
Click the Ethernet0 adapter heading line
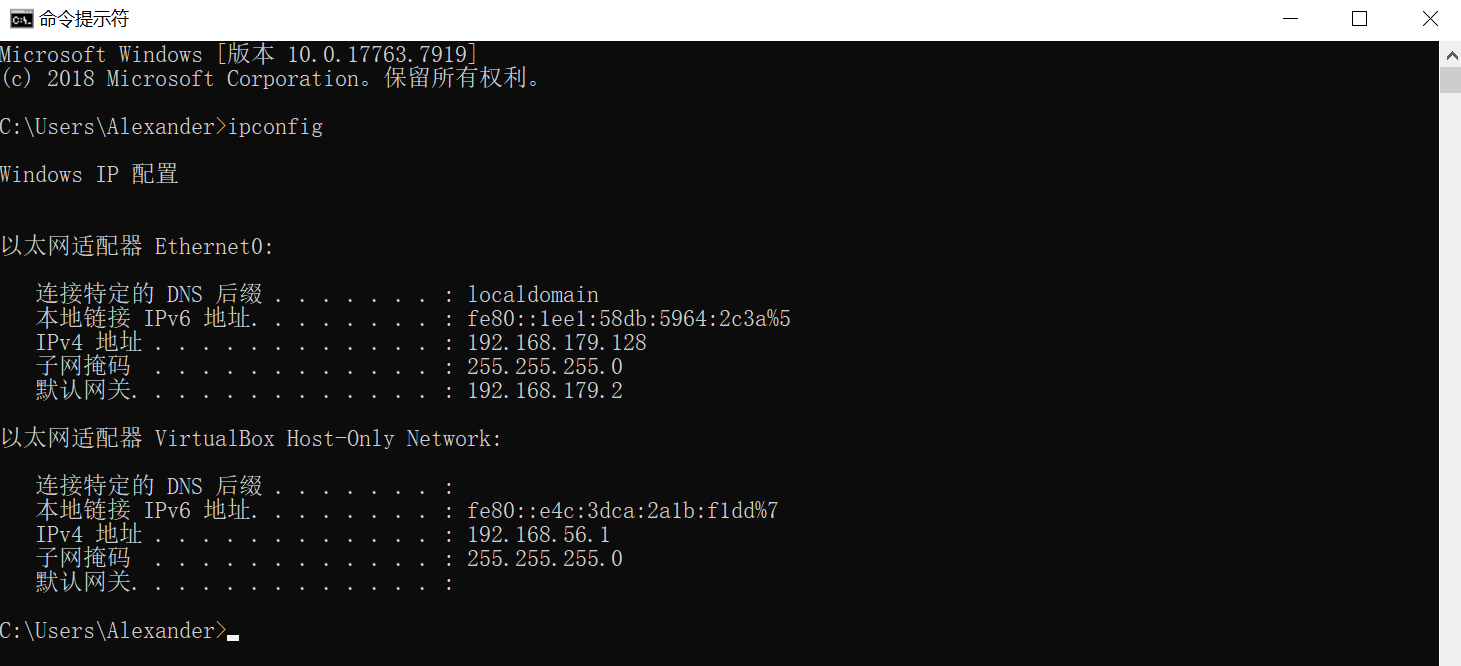tap(137, 247)
